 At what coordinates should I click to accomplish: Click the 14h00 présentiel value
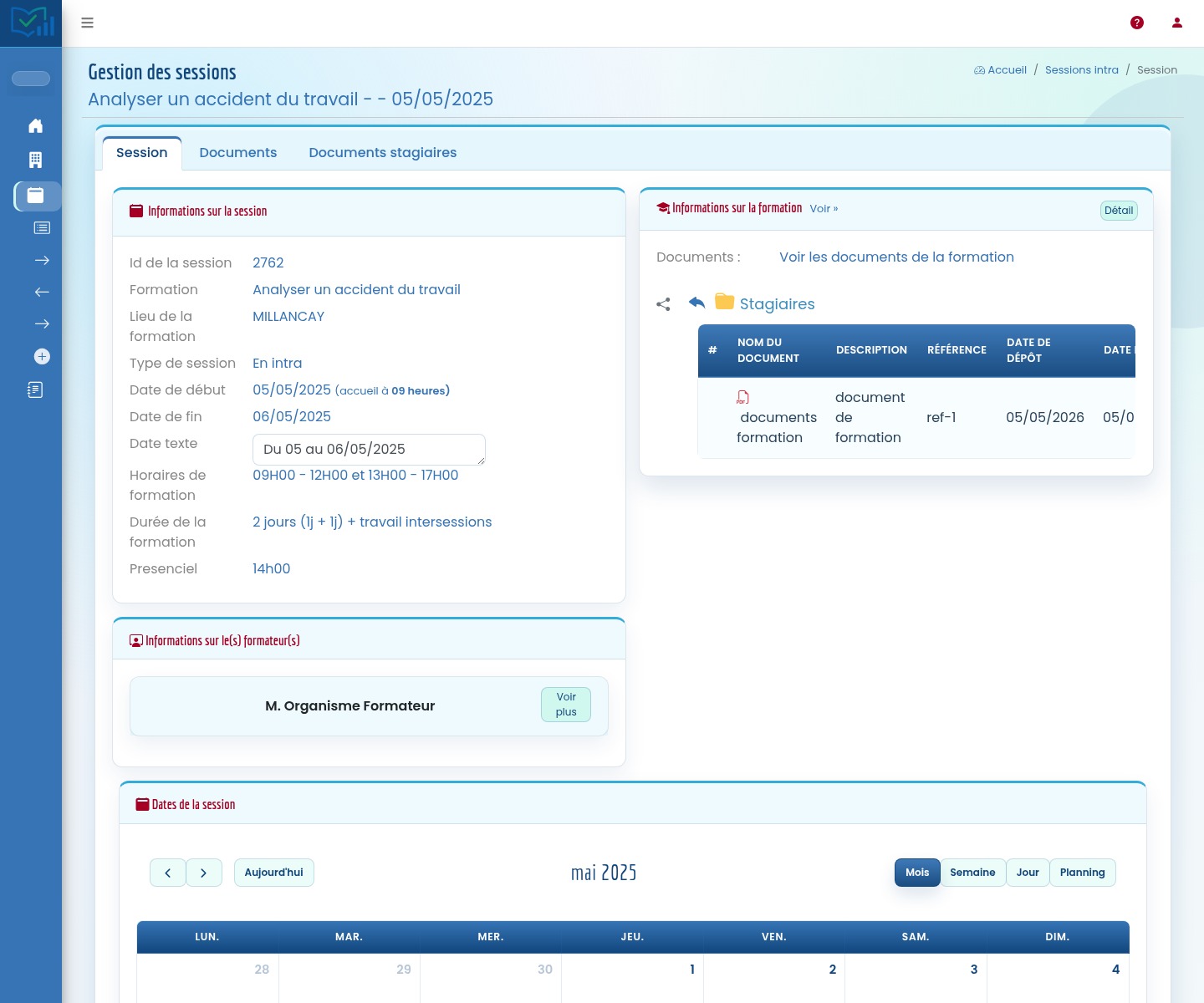272,569
